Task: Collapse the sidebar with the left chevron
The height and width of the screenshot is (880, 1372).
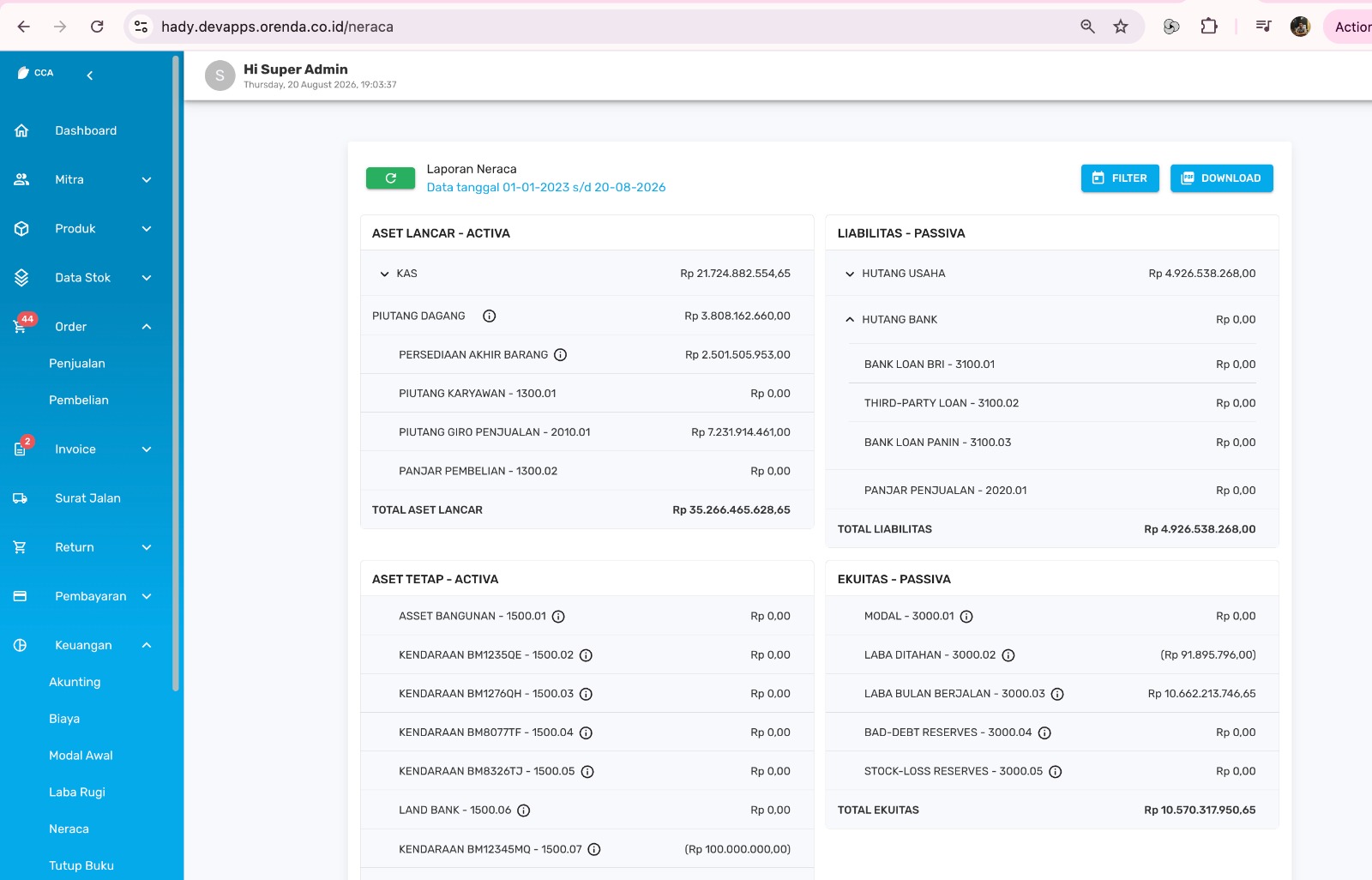Action: point(90,75)
